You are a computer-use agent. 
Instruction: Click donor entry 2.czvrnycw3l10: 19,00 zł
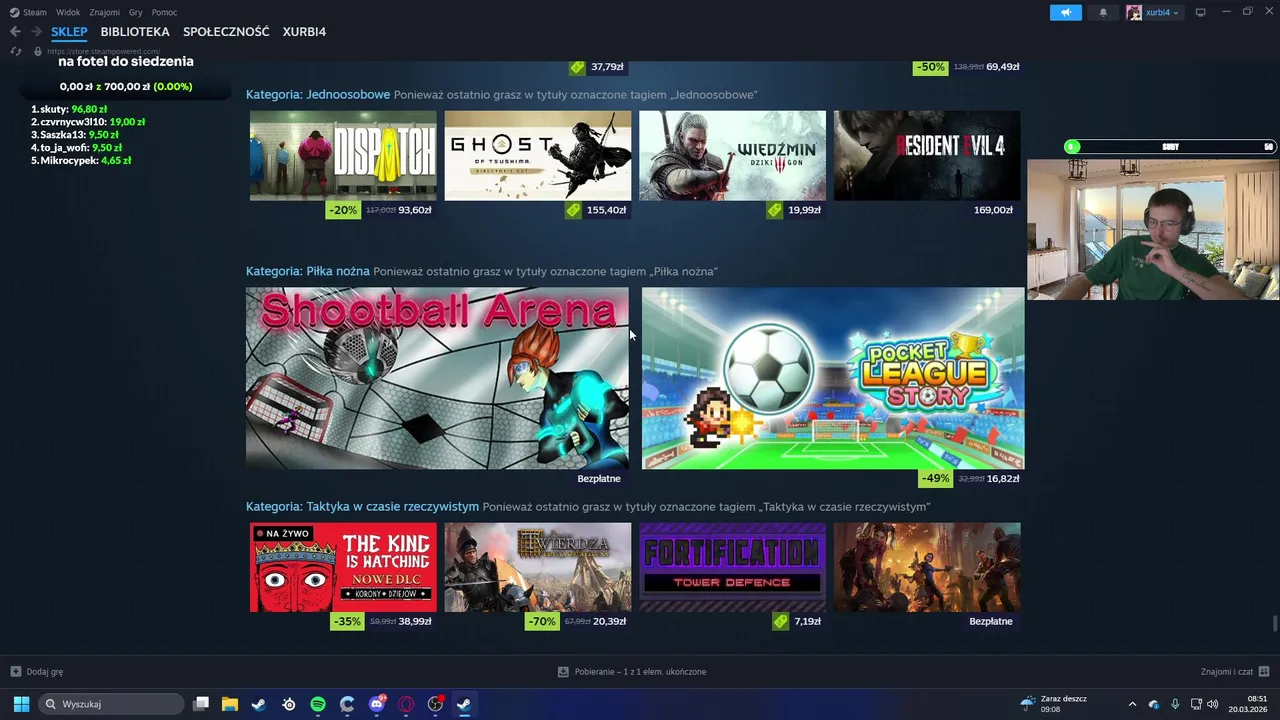click(x=88, y=122)
